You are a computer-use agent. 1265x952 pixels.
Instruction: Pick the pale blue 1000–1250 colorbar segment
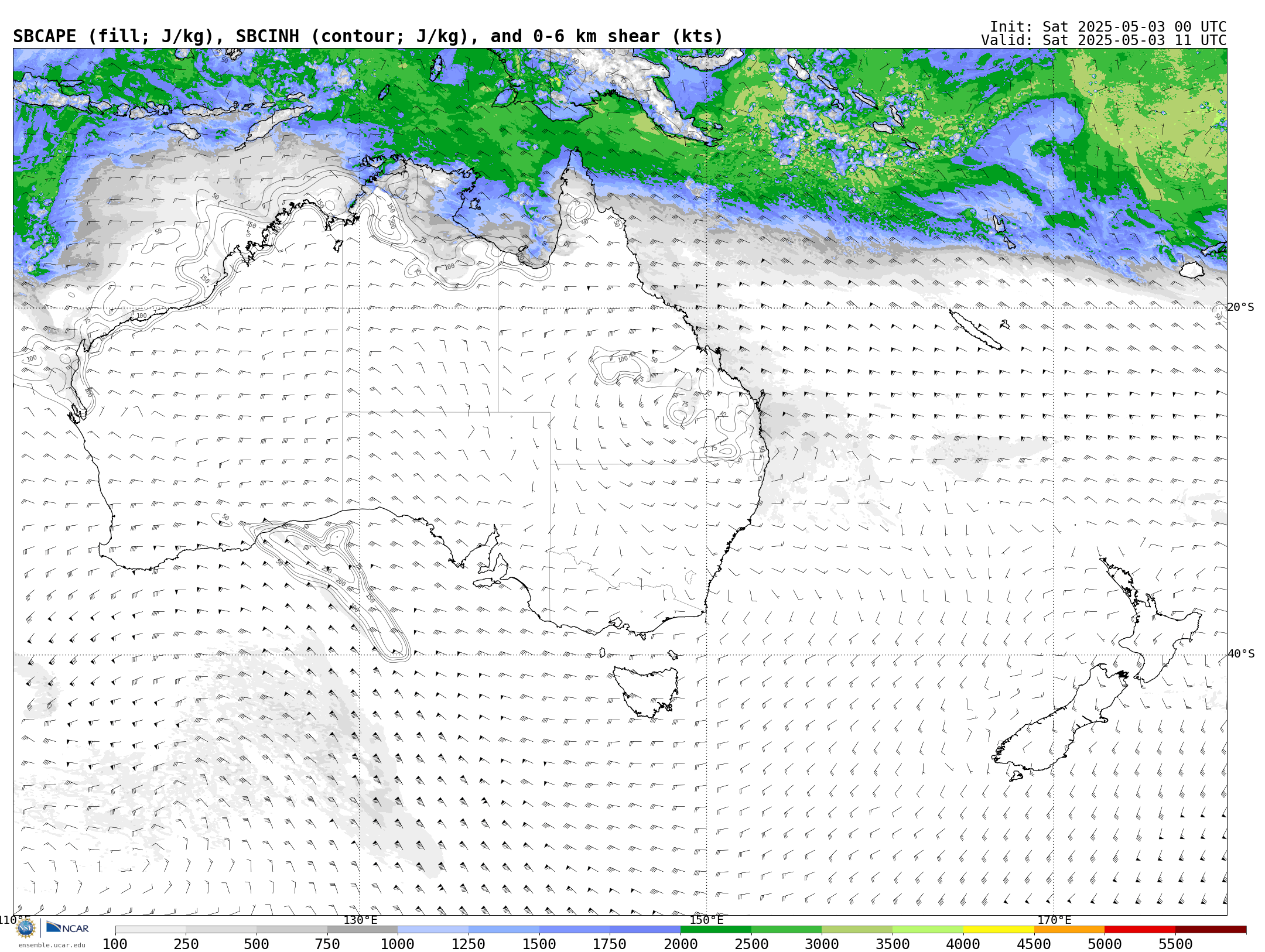coord(433,929)
